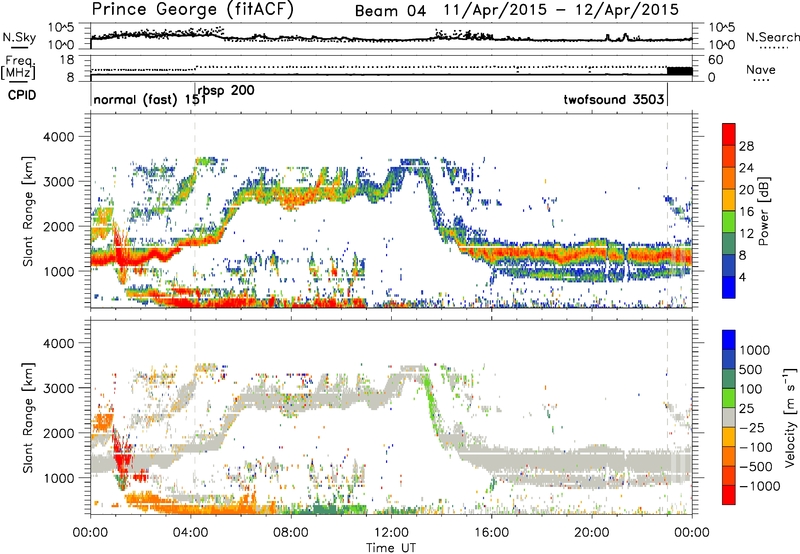The image size is (800, 554).
Task: Click the '08:00' time axis tick label
Action: (290, 533)
